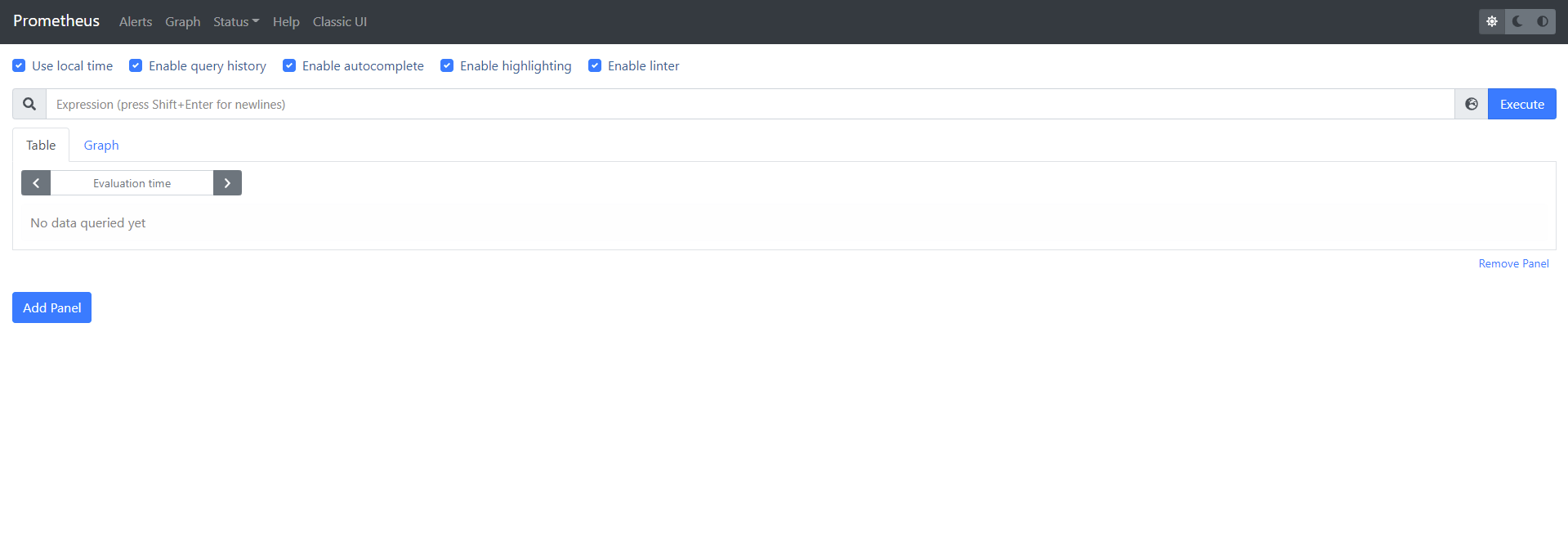Open the metrics explorer globe icon
Viewport: 1568px width, 543px height.
[x=1471, y=104]
